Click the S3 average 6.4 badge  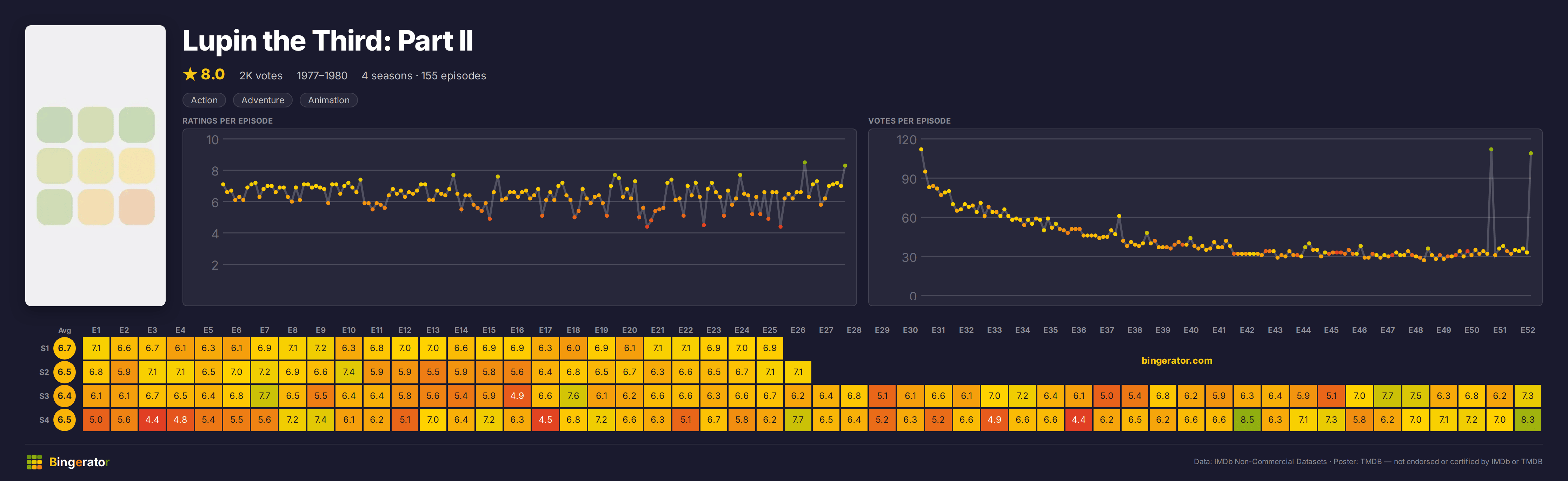[65, 396]
